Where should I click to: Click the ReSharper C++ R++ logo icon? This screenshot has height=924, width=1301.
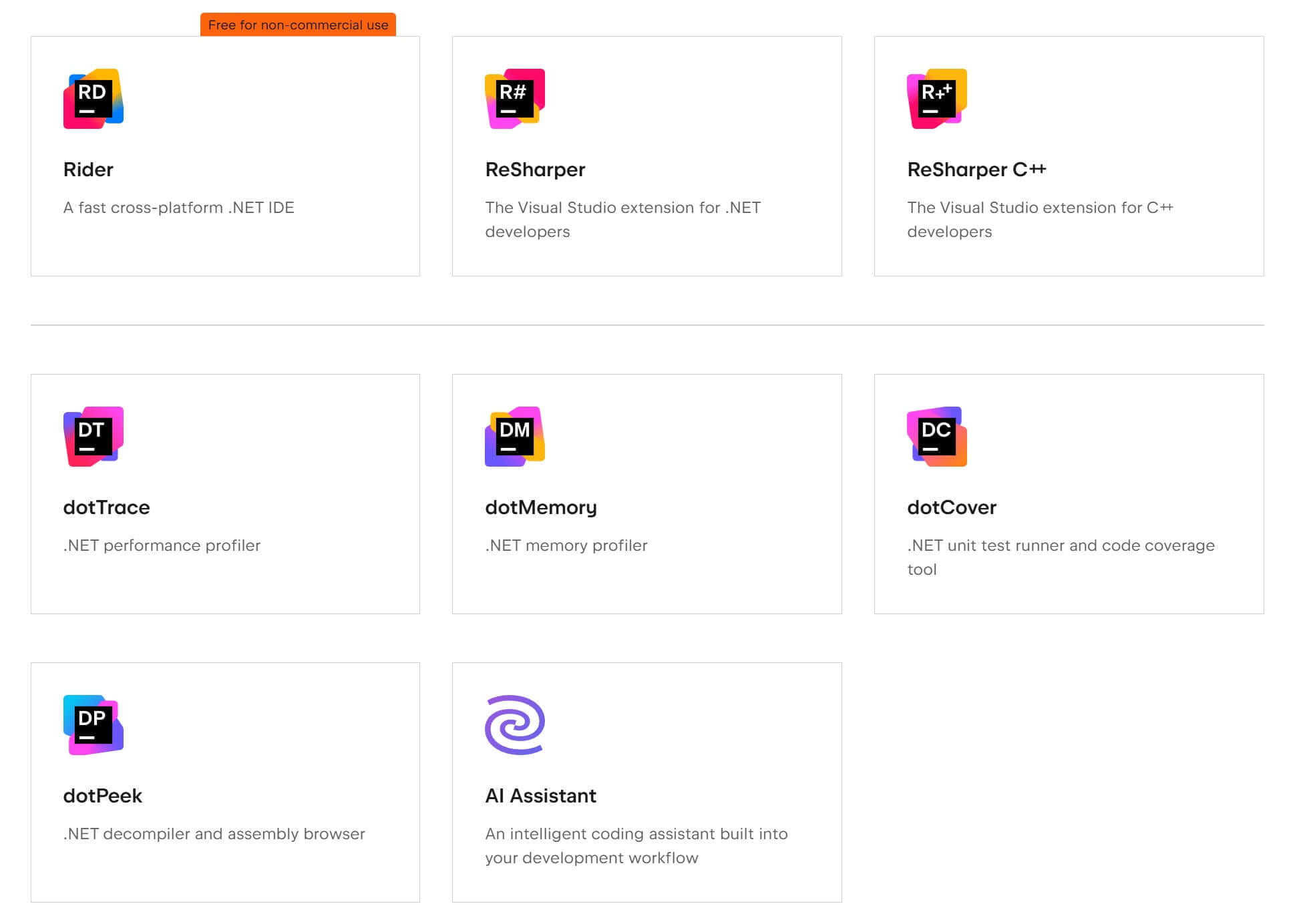pos(937,99)
